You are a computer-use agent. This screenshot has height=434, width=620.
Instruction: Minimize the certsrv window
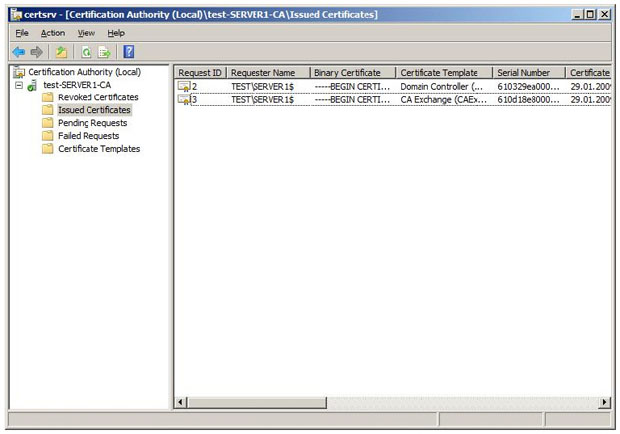578,15
